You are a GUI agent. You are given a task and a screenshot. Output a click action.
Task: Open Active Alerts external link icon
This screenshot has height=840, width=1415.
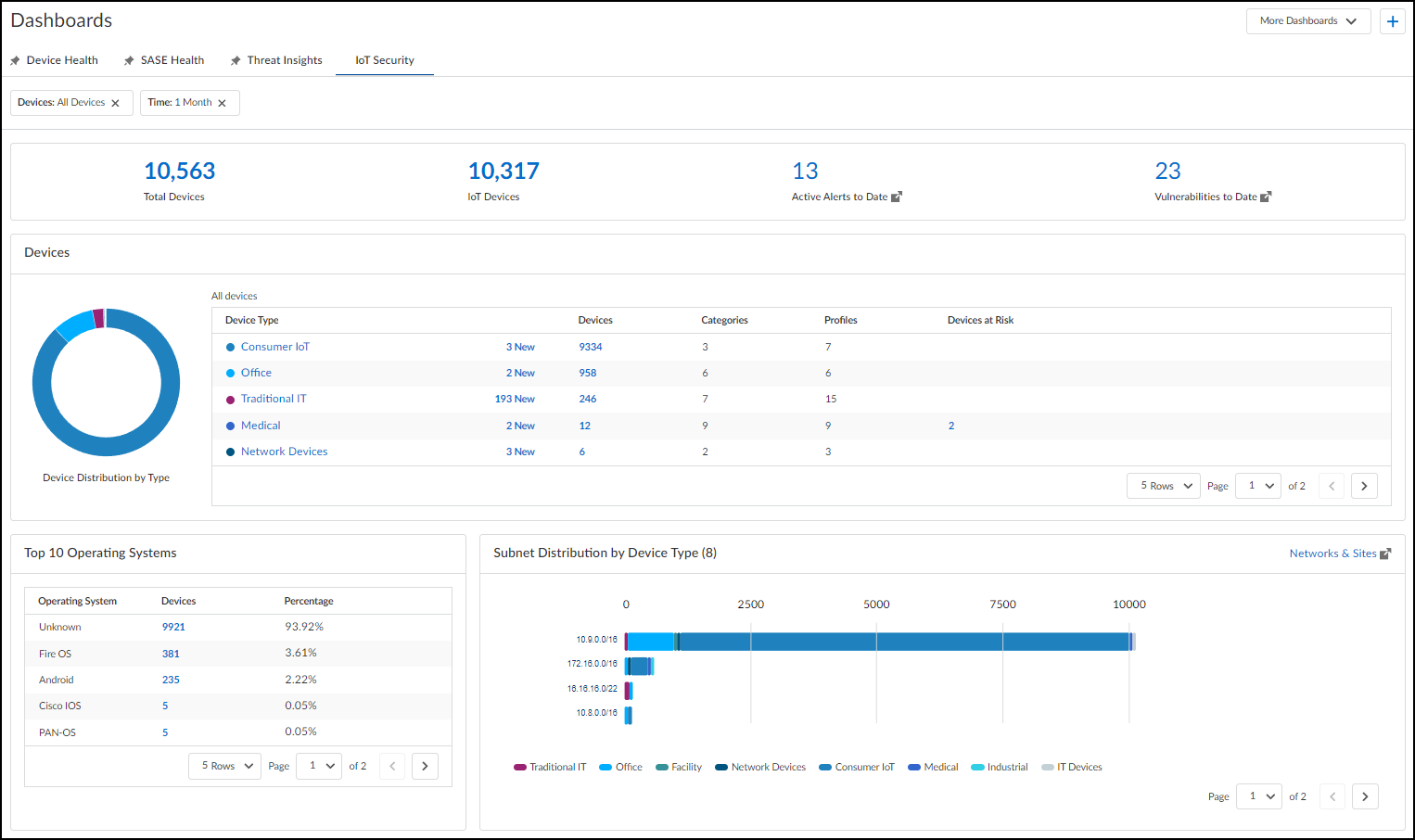pos(897,197)
